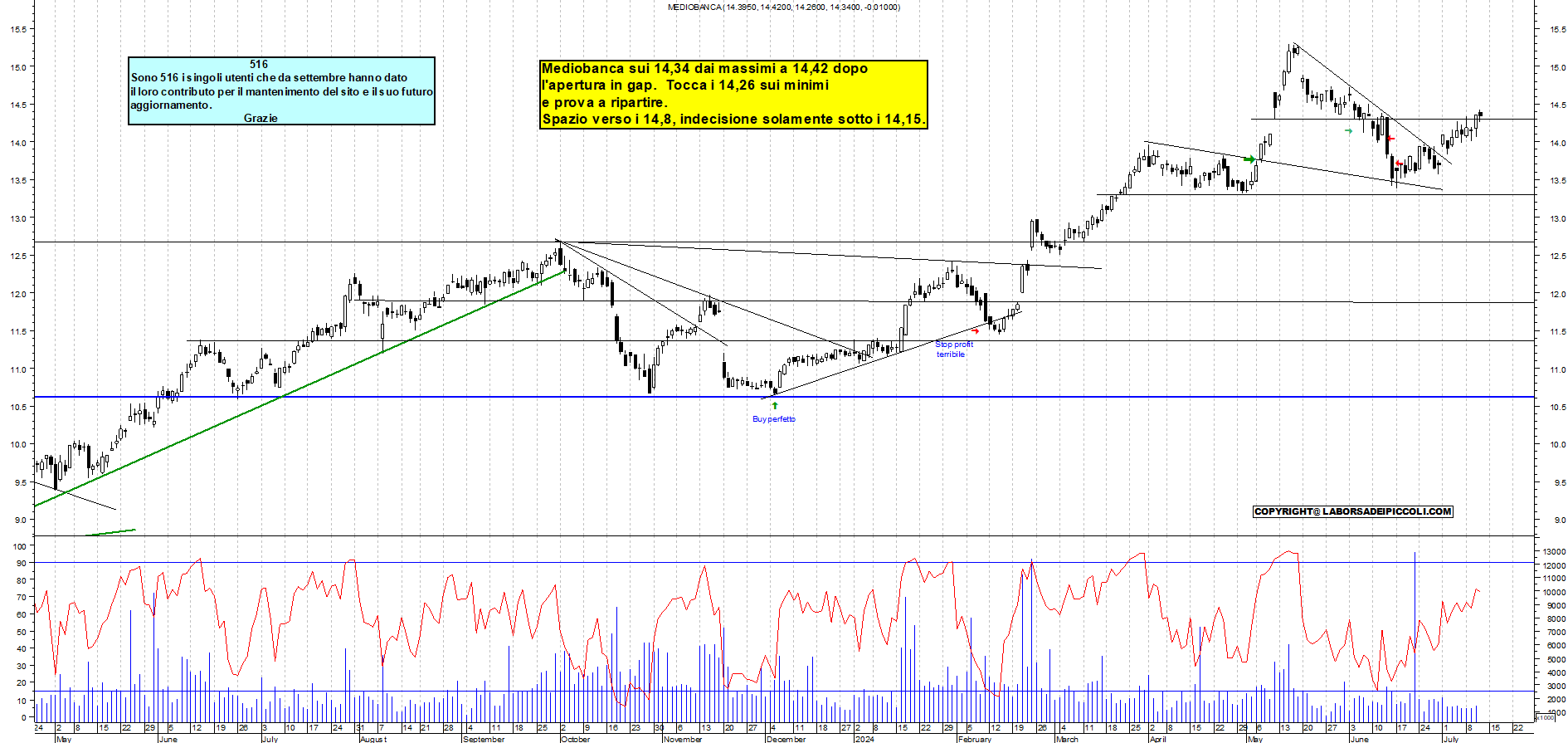Click the '516' heading in cyan box
Screen dimensions: 1568x743
coord(259,64)
